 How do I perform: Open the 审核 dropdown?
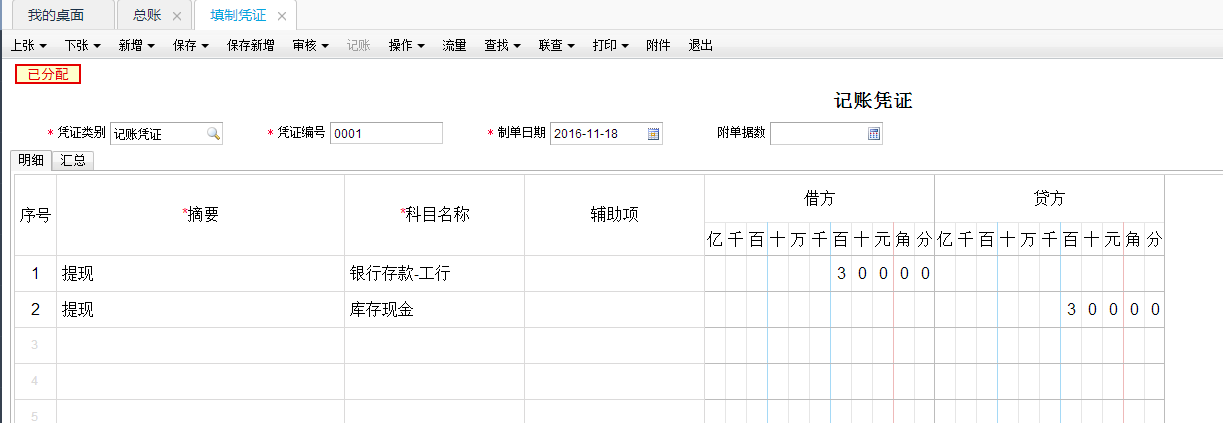pos(311,45)
